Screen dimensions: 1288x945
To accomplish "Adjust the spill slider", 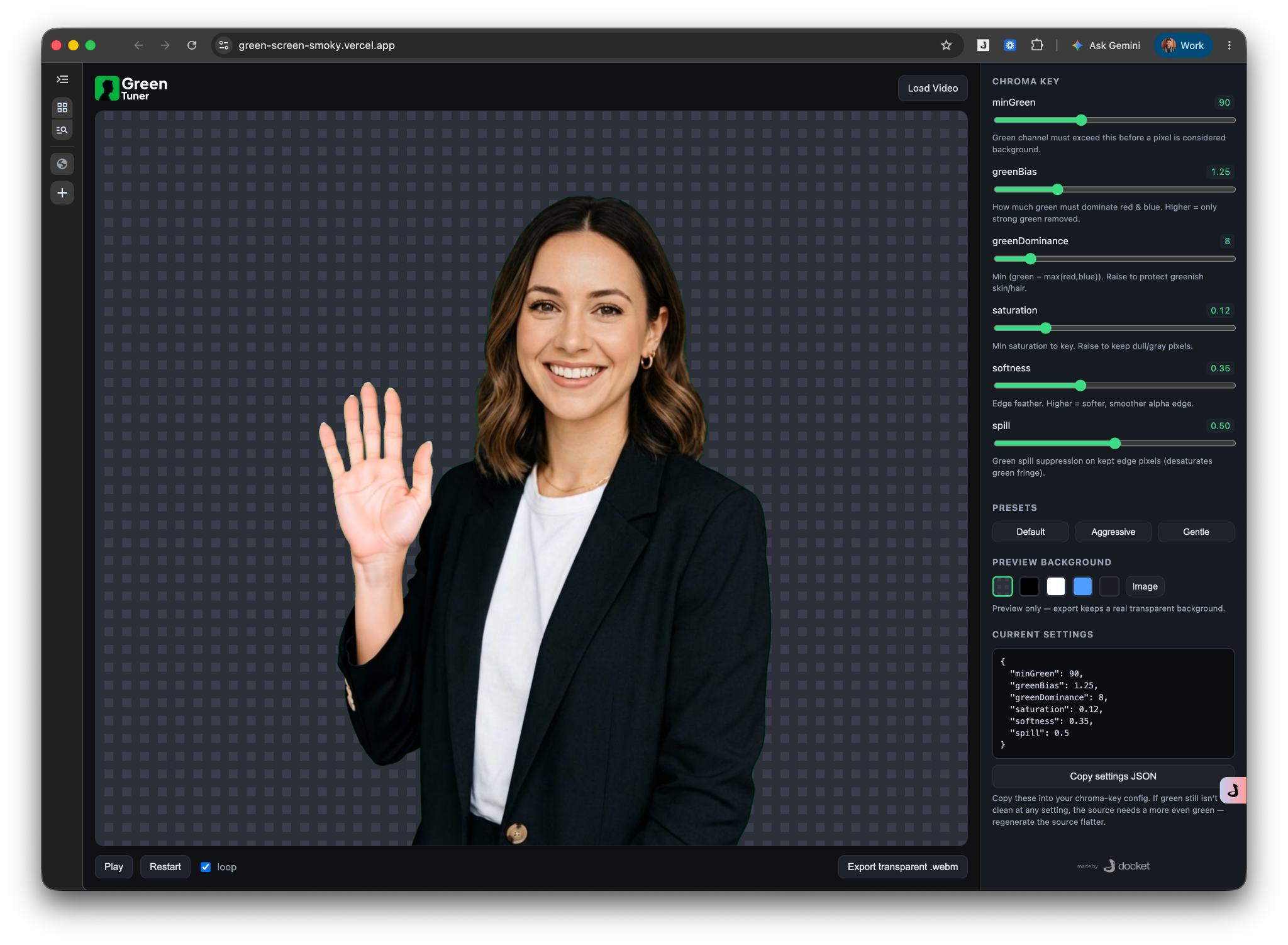I will pos(1114,444).
